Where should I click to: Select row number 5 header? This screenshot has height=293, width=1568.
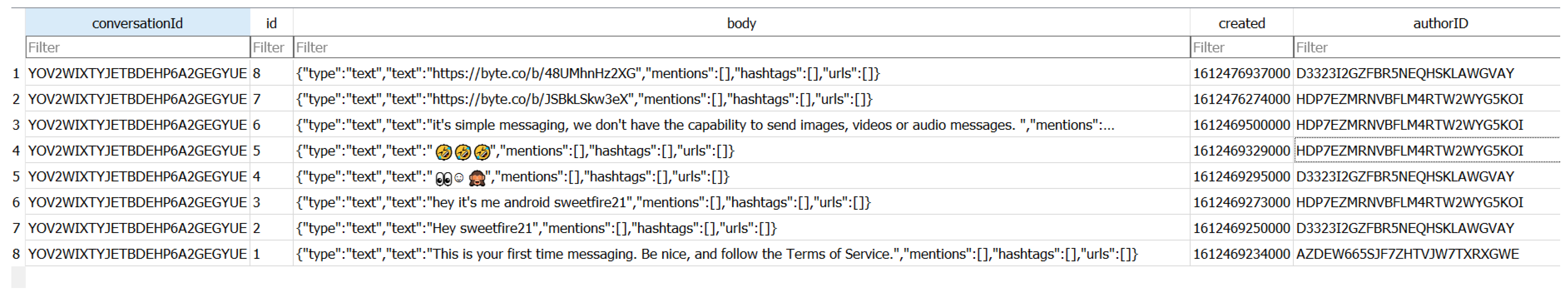tap(16, 177)
